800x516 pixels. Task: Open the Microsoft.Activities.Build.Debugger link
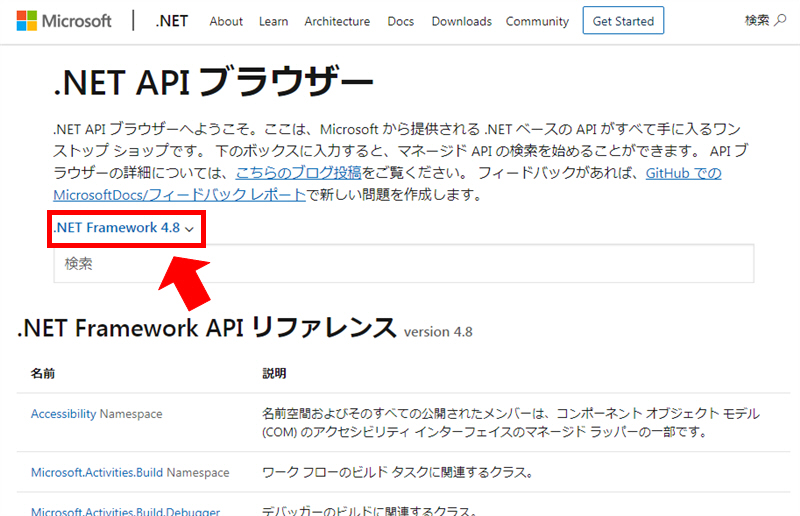tap(126, 511)
